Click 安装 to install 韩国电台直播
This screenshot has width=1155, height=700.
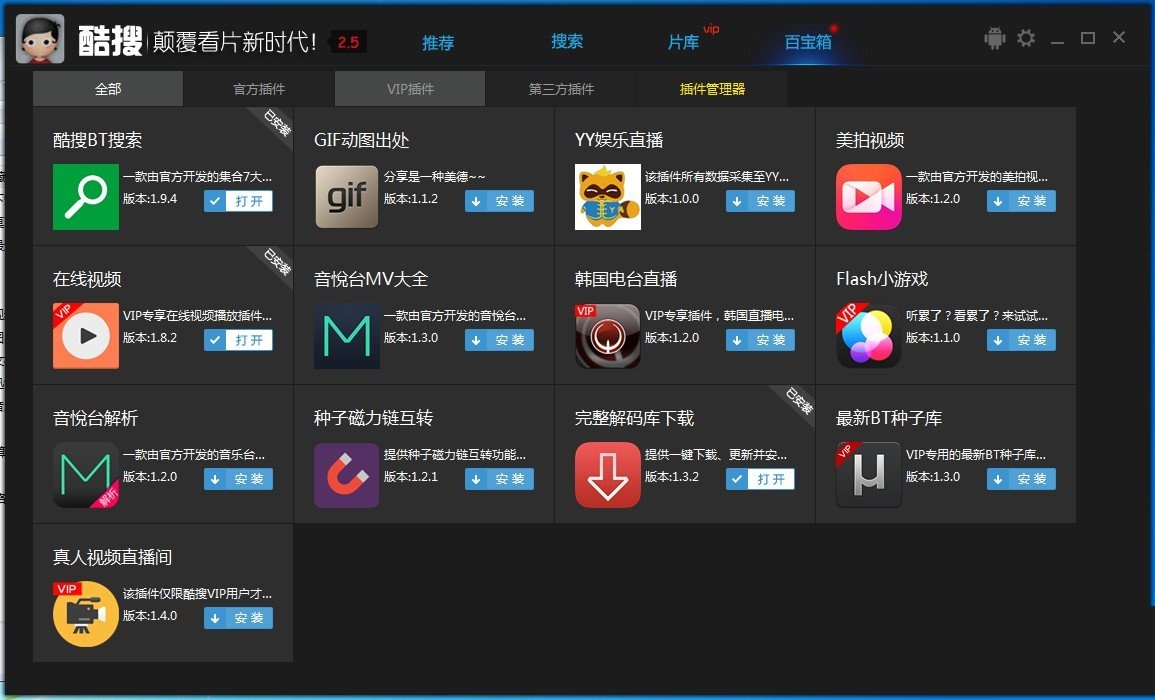[x=760, y=340]
